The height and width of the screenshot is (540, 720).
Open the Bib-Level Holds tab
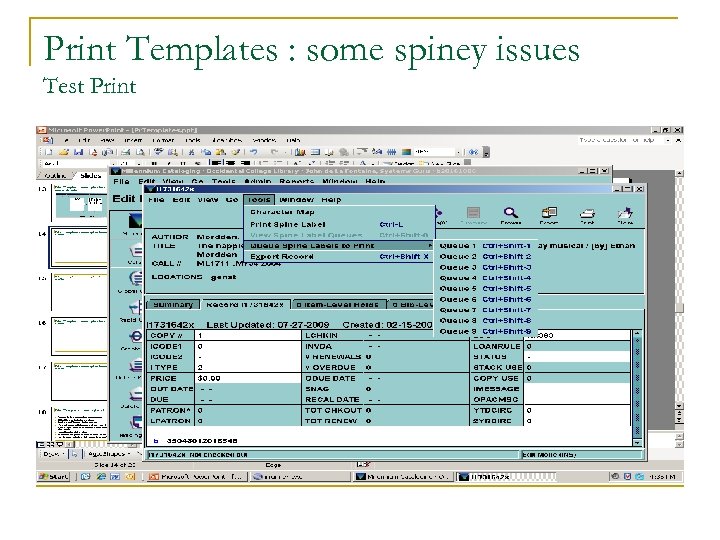[411, 304]
